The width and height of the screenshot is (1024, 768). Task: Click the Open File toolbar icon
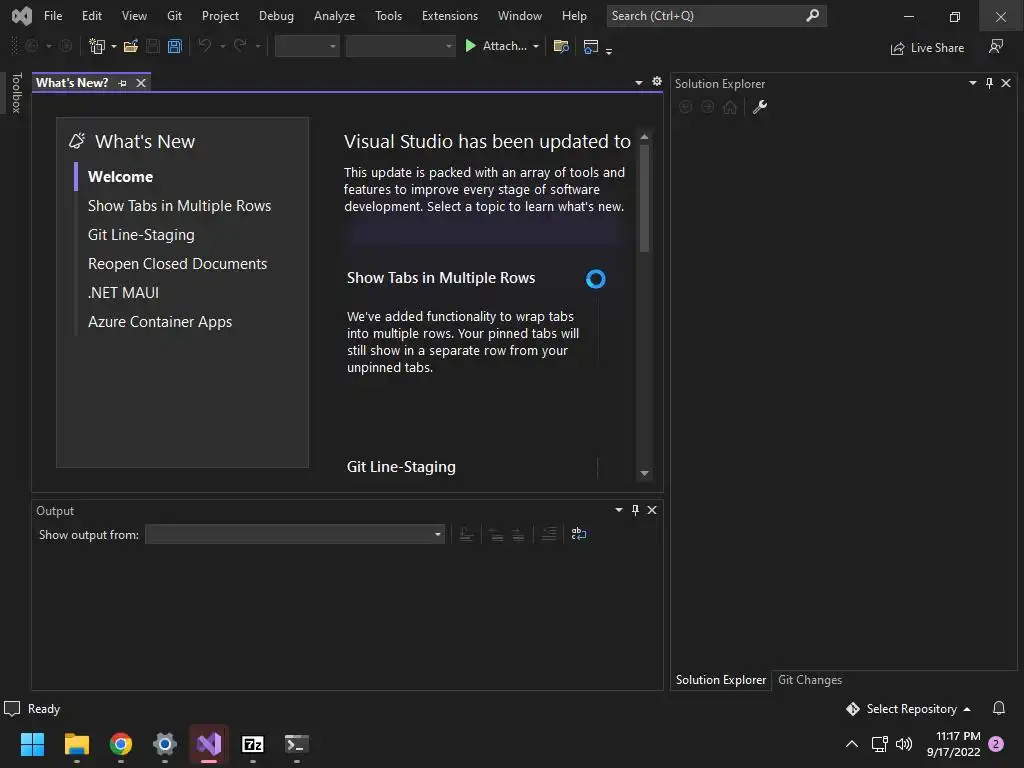(131, 46)
